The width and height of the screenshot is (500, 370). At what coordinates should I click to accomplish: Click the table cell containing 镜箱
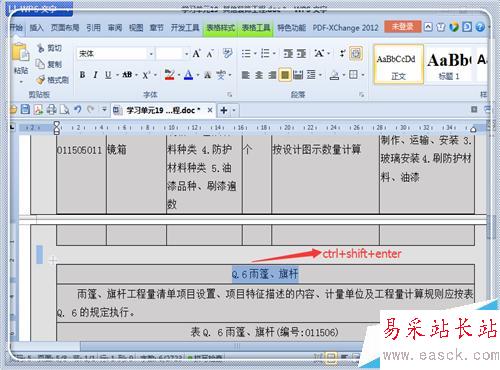pyautogui.click(x=136, y=174)
